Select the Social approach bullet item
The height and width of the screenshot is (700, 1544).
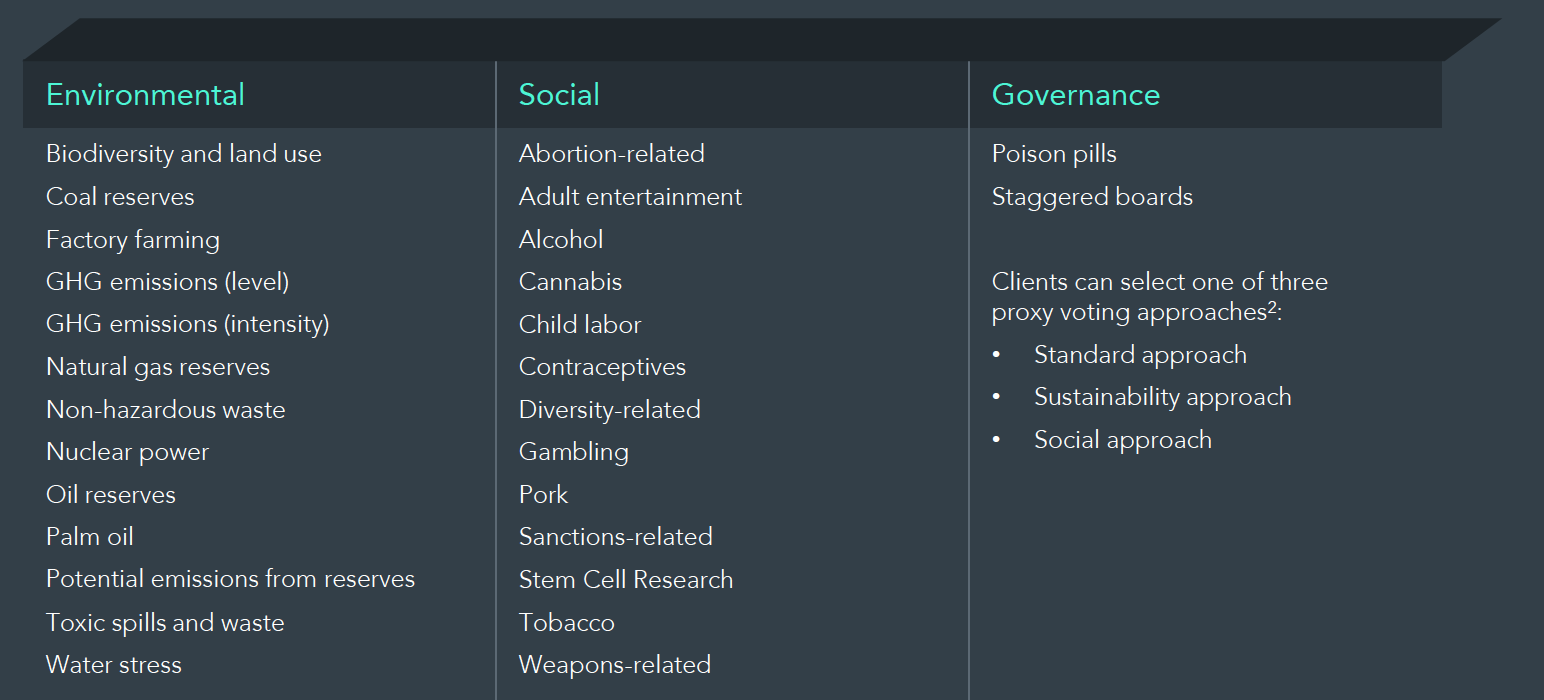pos(1122,440)
